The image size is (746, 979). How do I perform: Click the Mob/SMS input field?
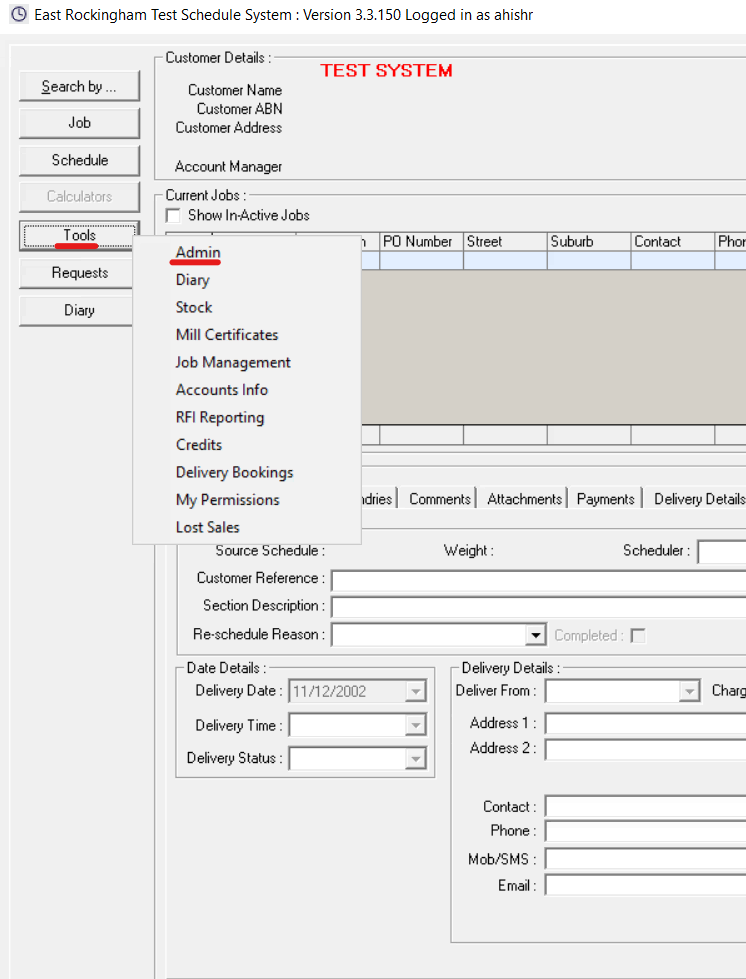click(x=645, y=858)
